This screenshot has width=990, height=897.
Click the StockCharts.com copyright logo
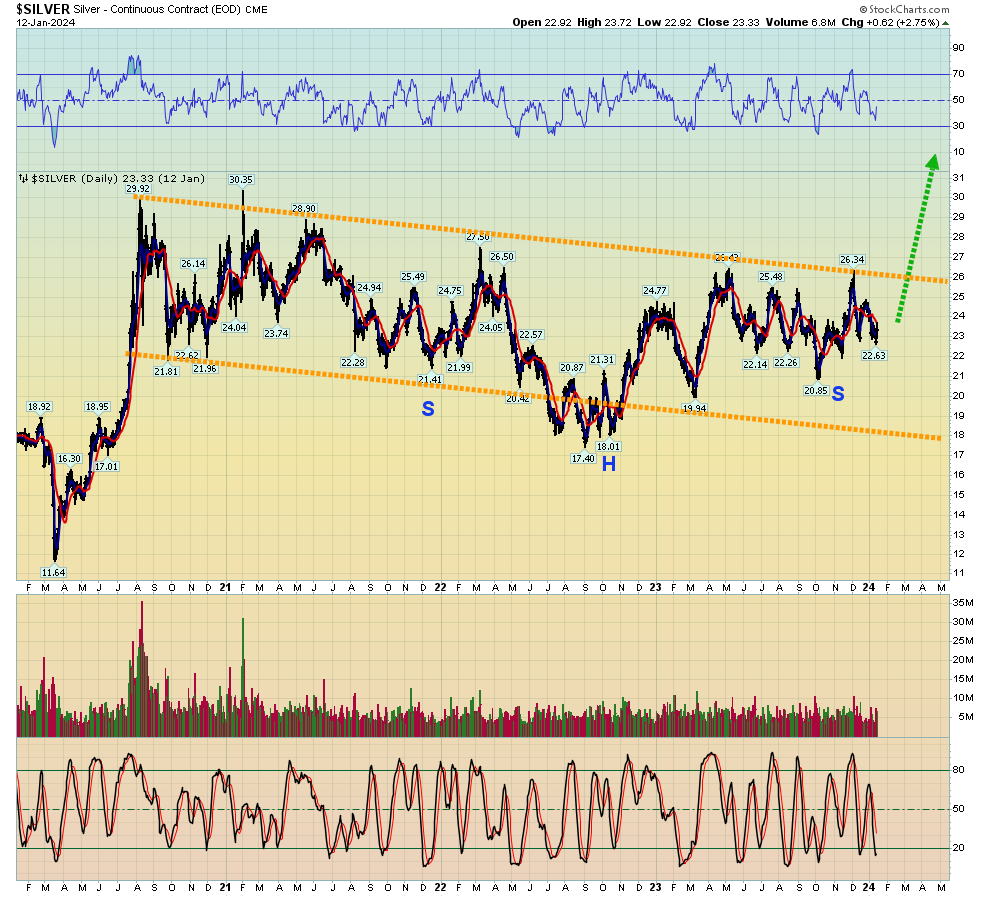click(905, 9)
